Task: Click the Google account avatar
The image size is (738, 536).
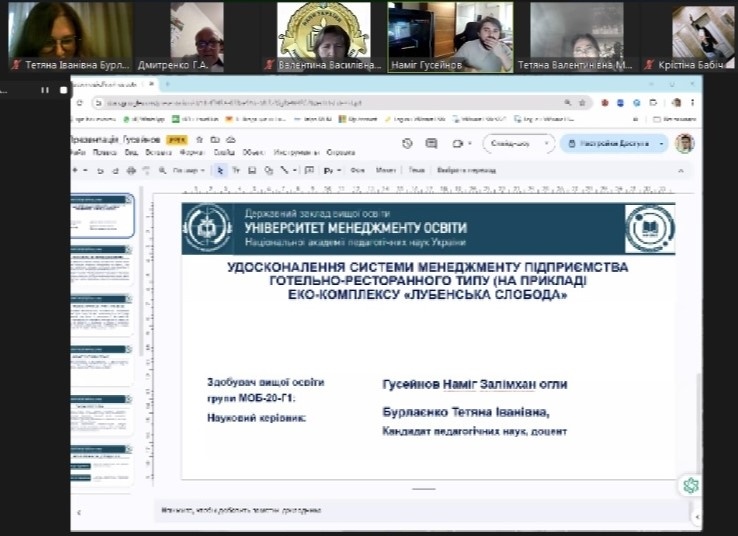Action: pyautogui.click(x=684, y=144)
